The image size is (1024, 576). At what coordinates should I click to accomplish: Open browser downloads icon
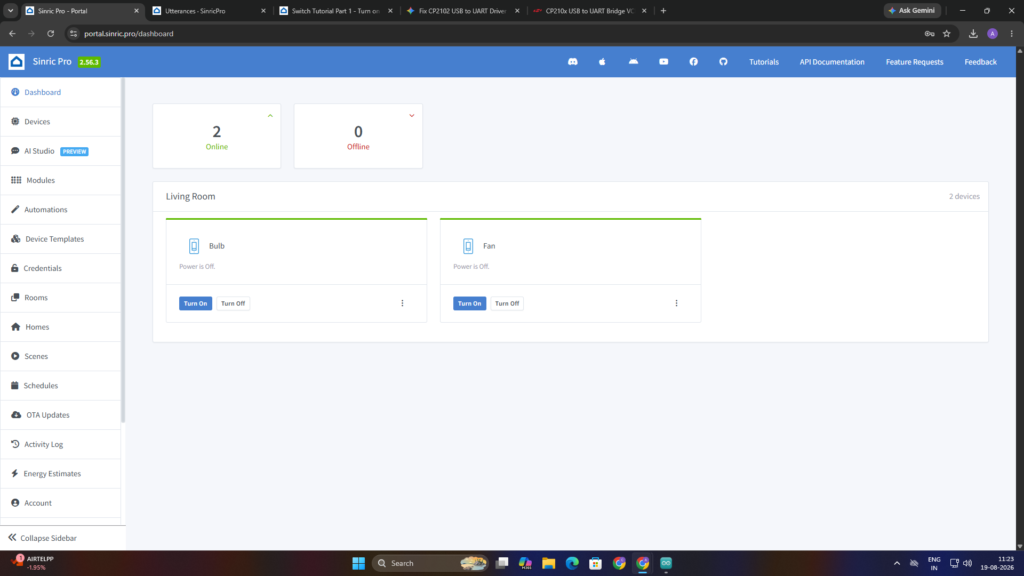[973, 33]
